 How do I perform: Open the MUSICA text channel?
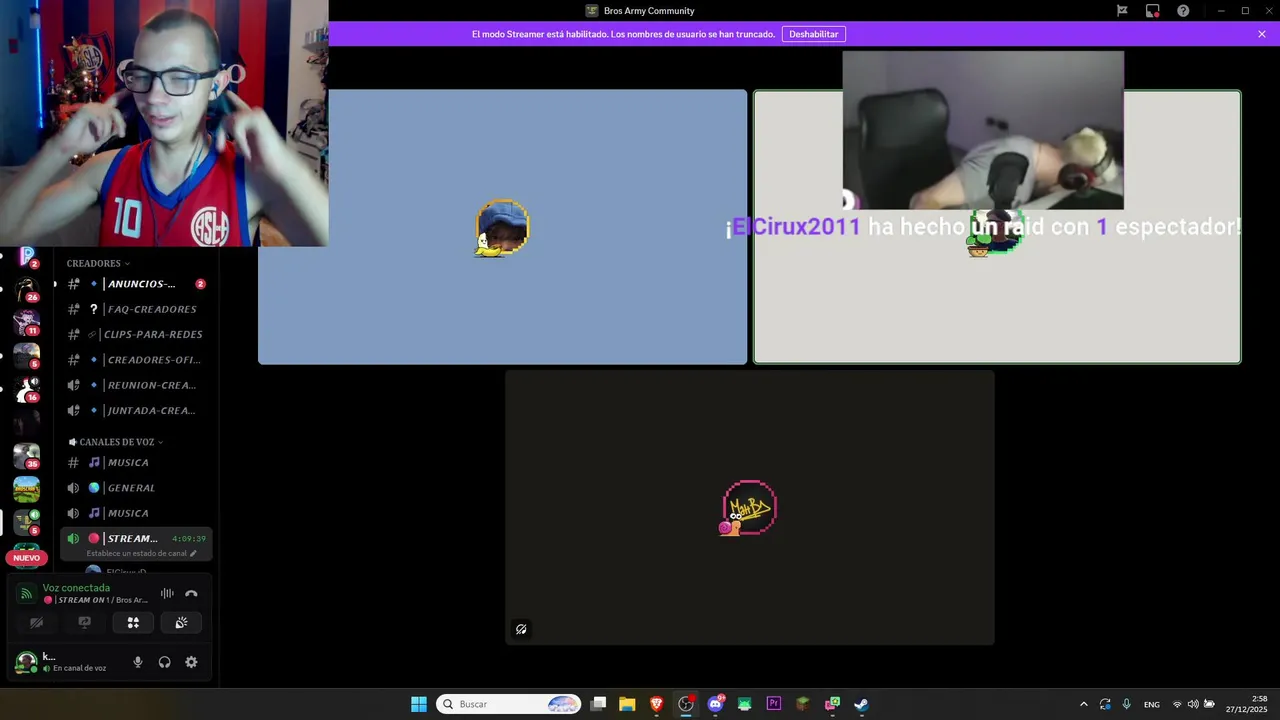tap(136, 463)
